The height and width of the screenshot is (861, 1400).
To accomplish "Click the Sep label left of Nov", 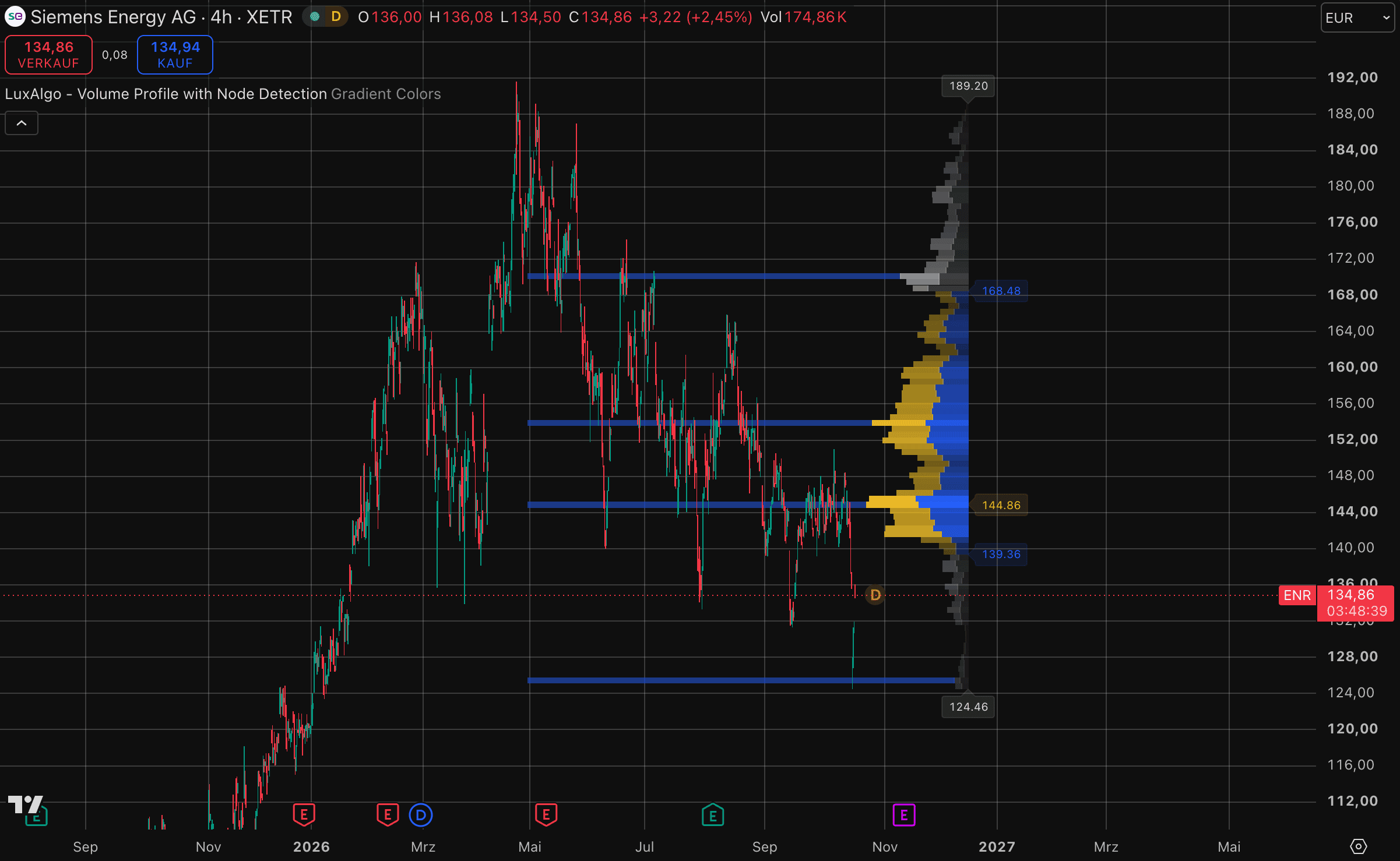I will pos(85,846).
